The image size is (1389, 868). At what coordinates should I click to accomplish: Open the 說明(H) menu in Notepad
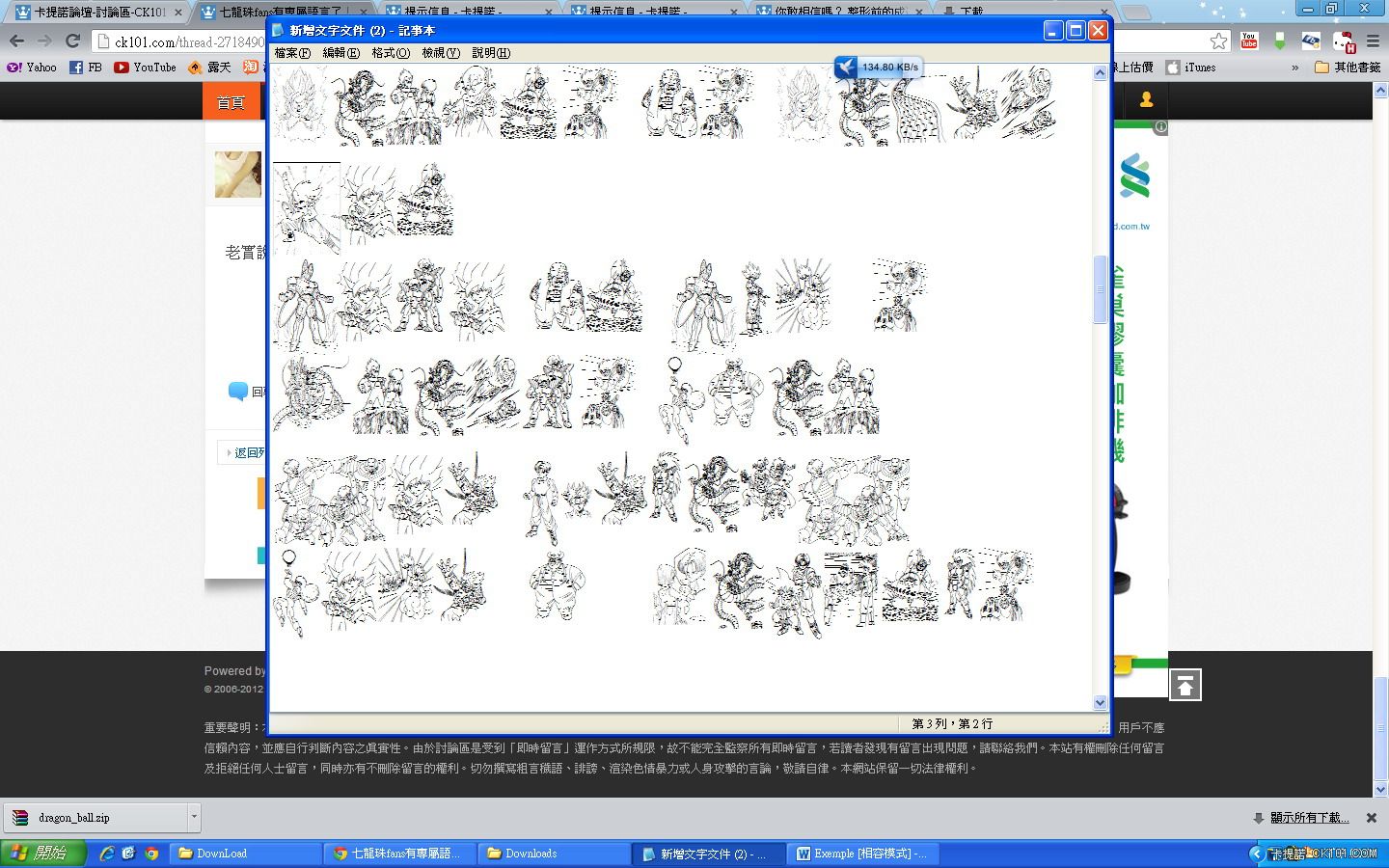click(x=491, y=53)
